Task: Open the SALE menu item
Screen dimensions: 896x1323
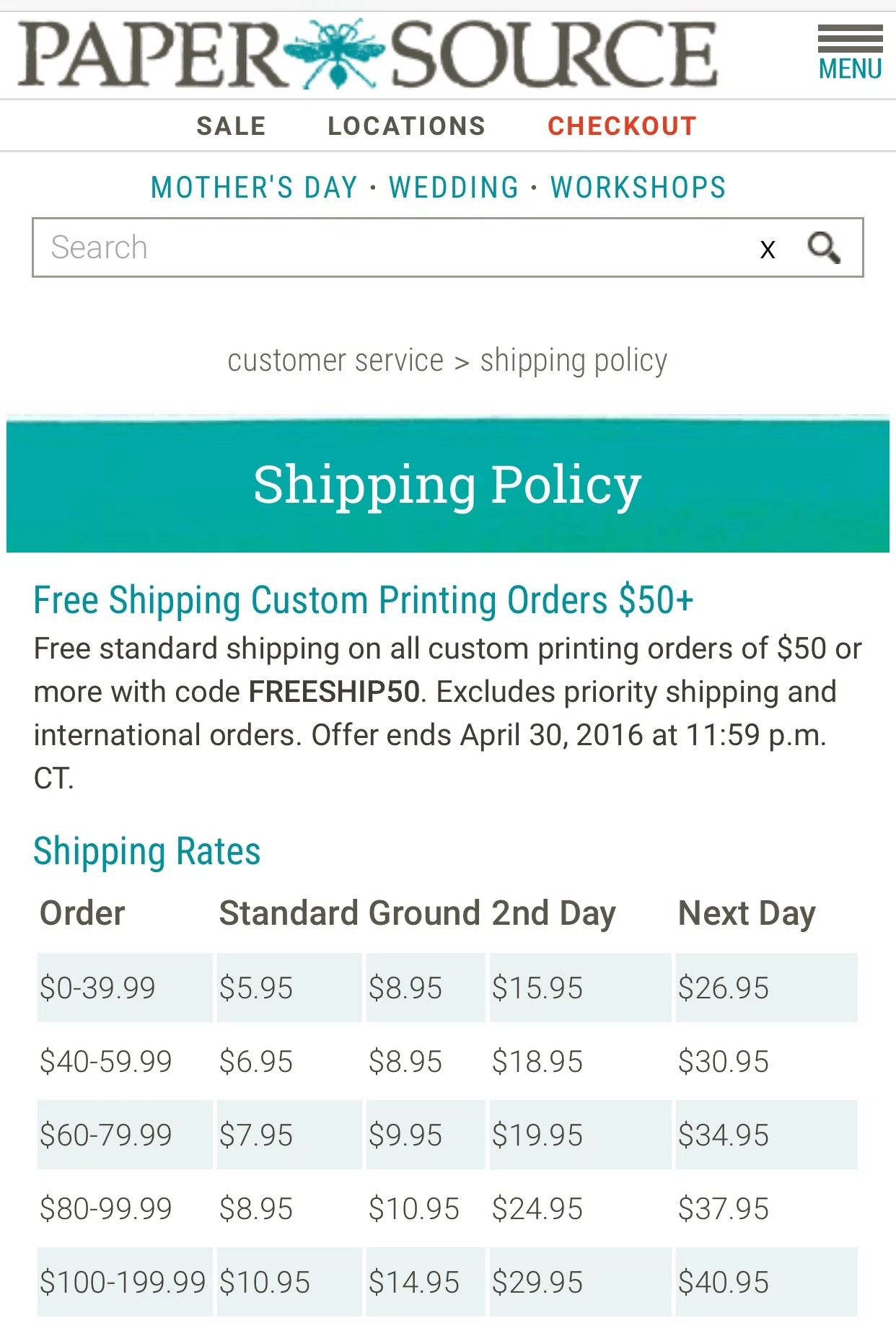Action: [231, 126]
